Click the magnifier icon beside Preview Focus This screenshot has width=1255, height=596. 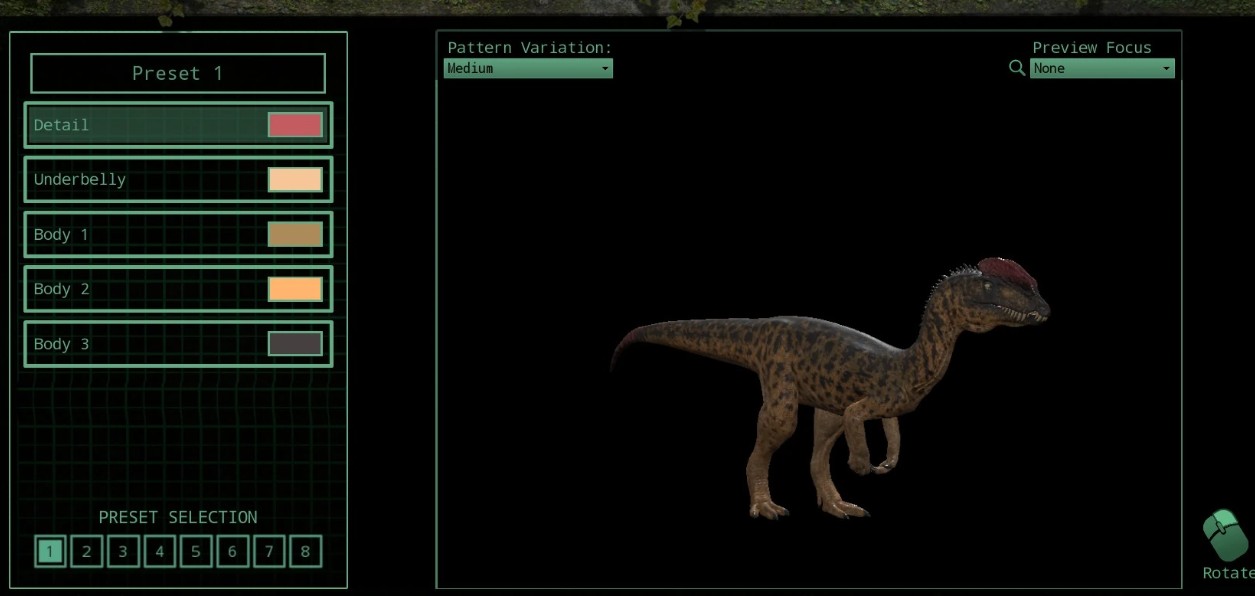point(1017,68)
